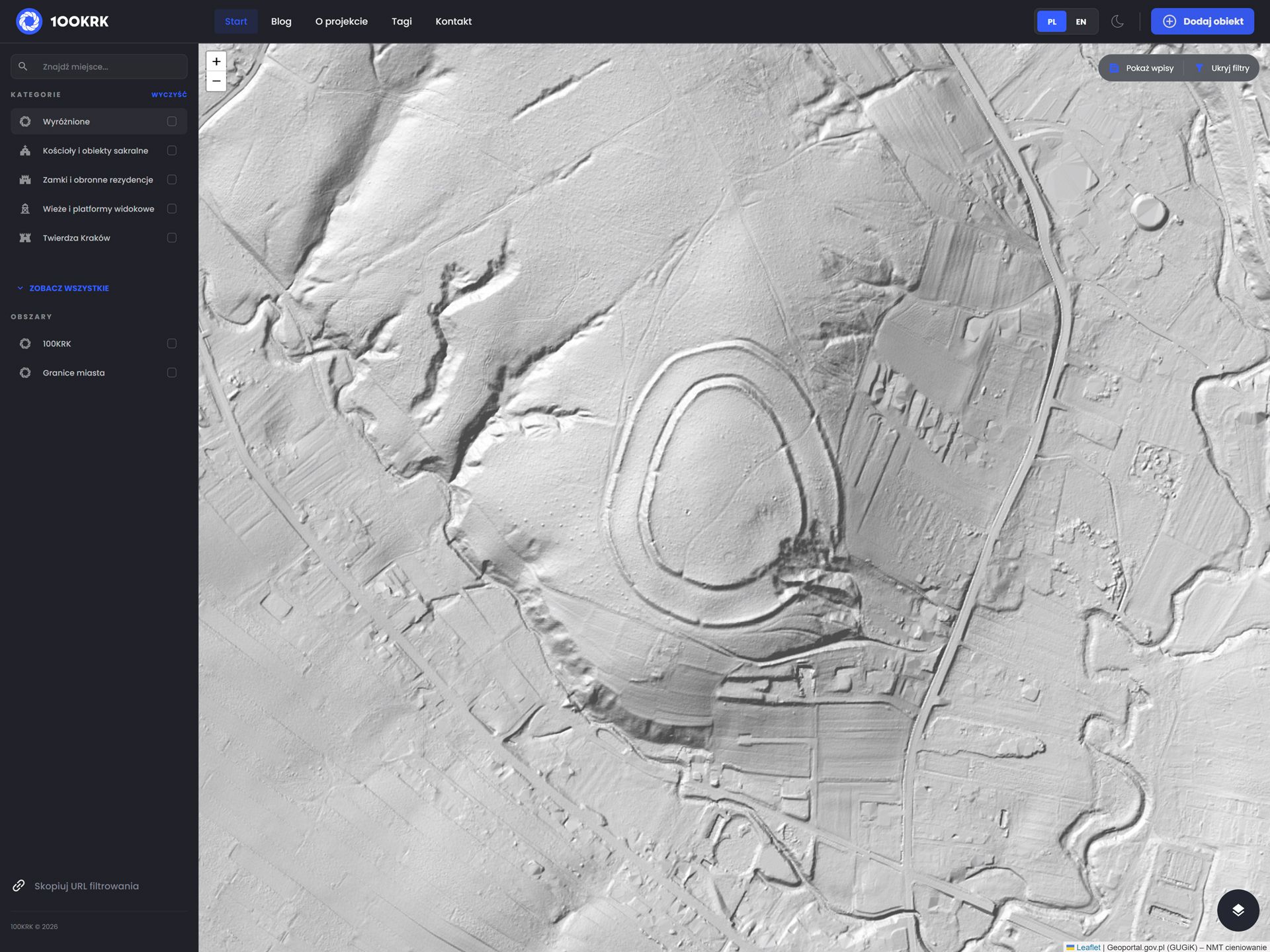1270x952 pixels.
Task: Open map layers switcher button
Action: pyautogui.click(x=1238, y=910)
